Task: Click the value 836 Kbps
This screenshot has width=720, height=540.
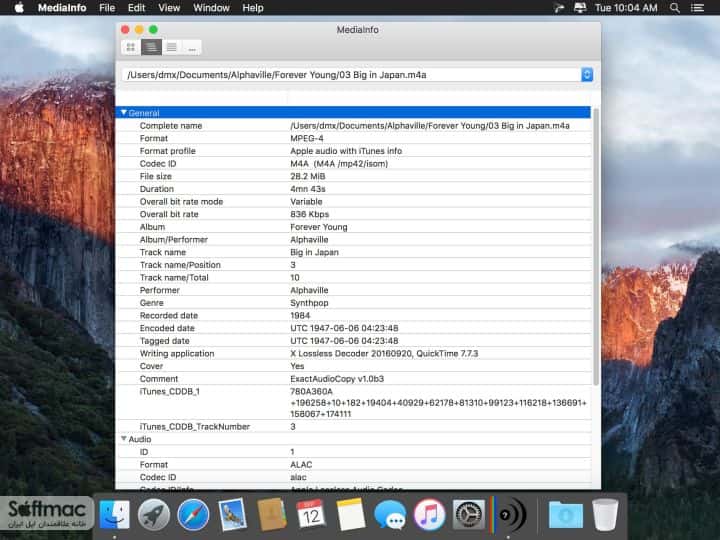Action: 309,214
